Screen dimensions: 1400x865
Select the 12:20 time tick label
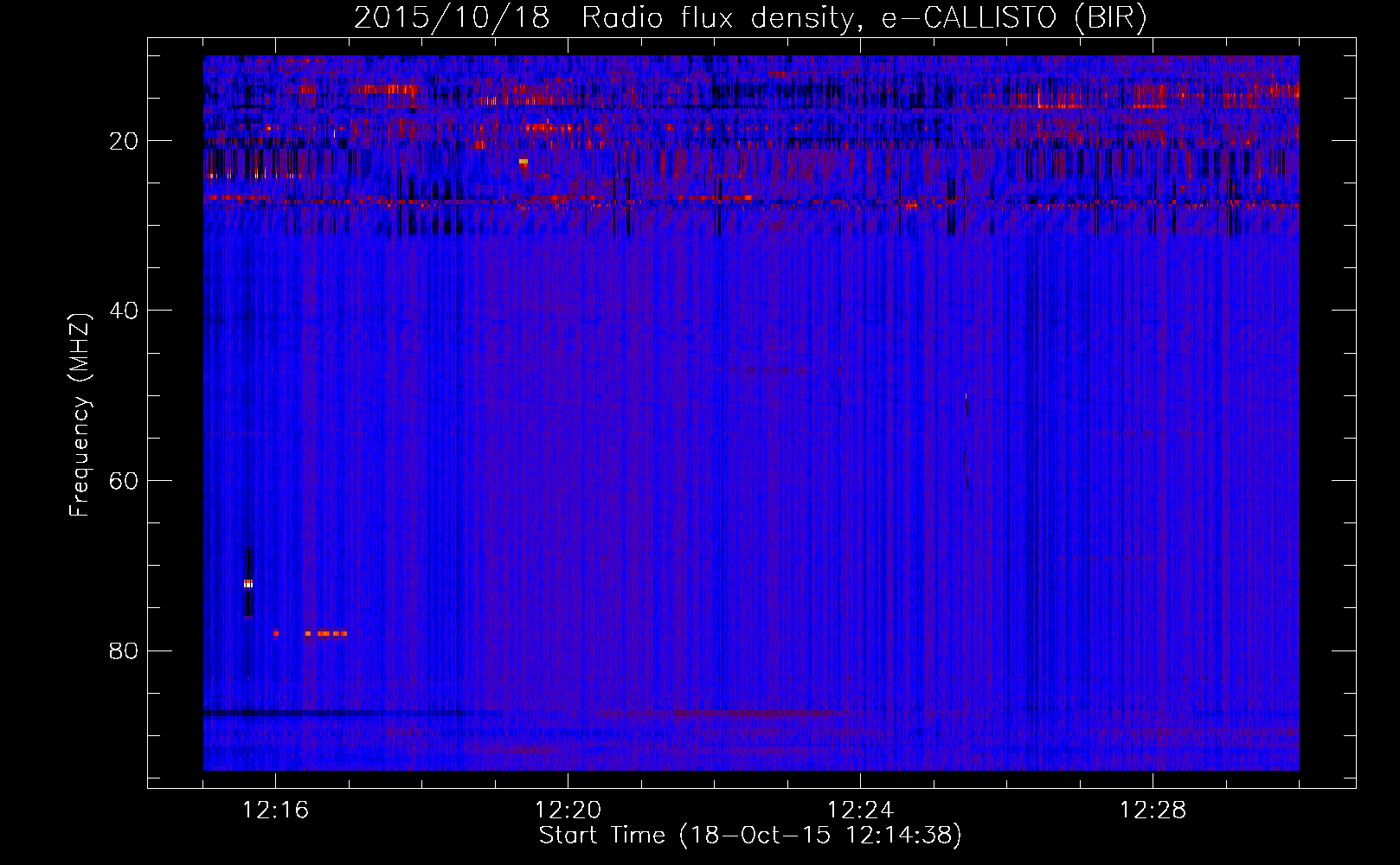point(568,811)
